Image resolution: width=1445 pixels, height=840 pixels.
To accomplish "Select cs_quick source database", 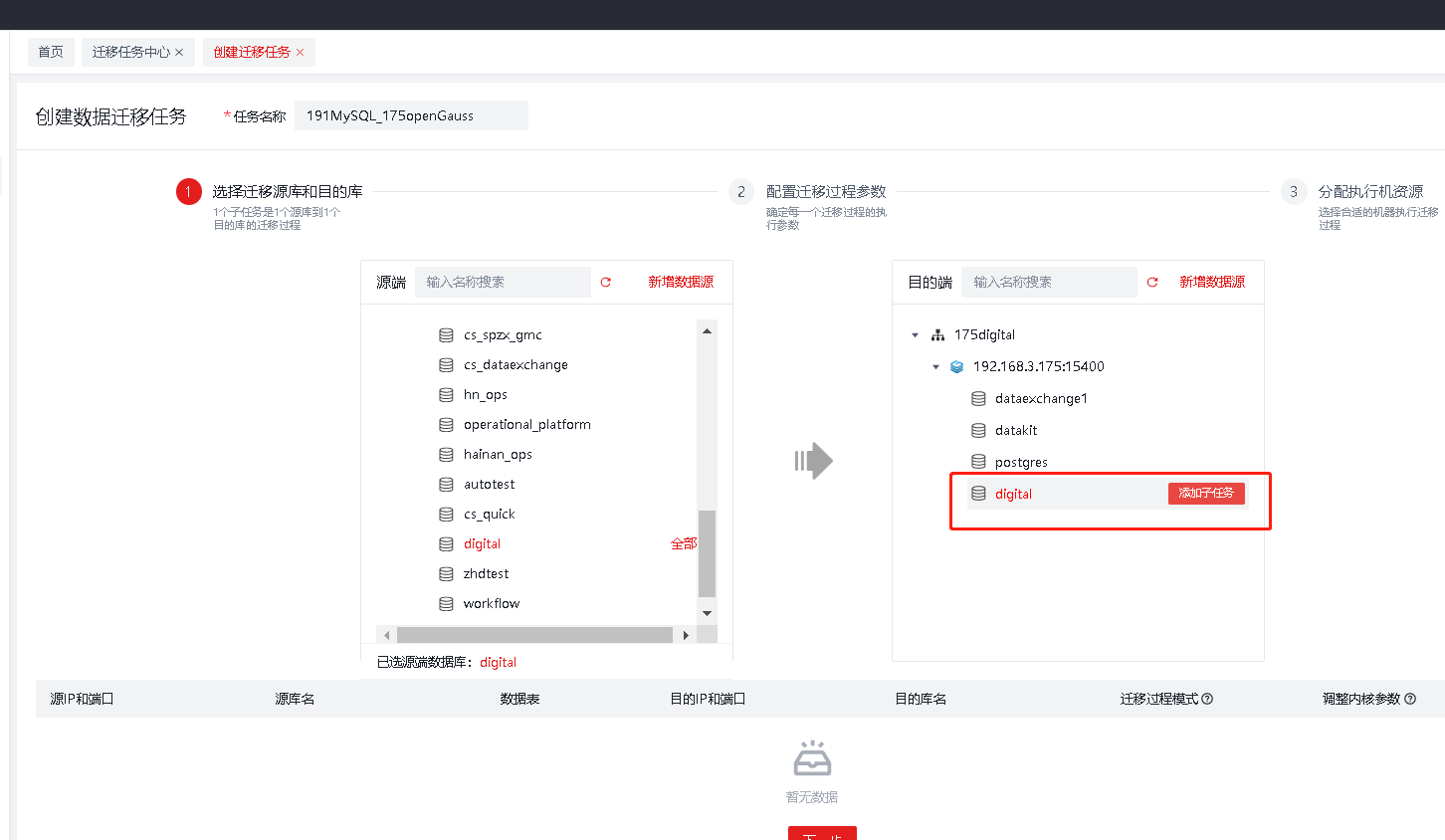I will pos(490,515).
